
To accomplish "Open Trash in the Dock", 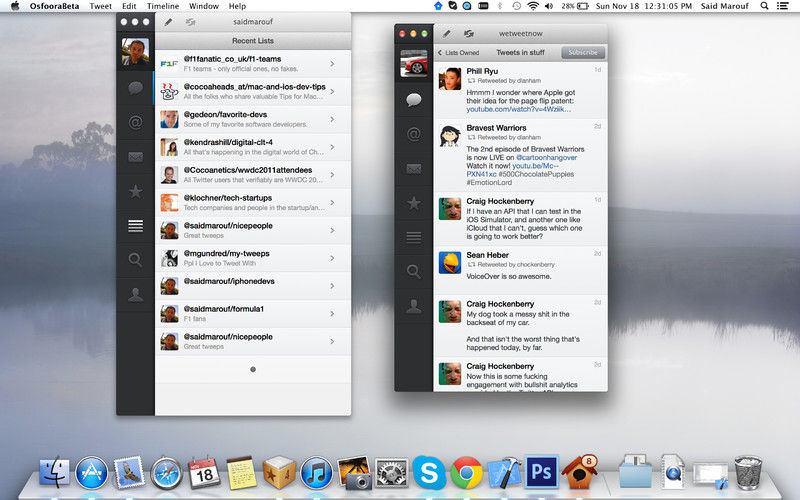I will (748, 472).
